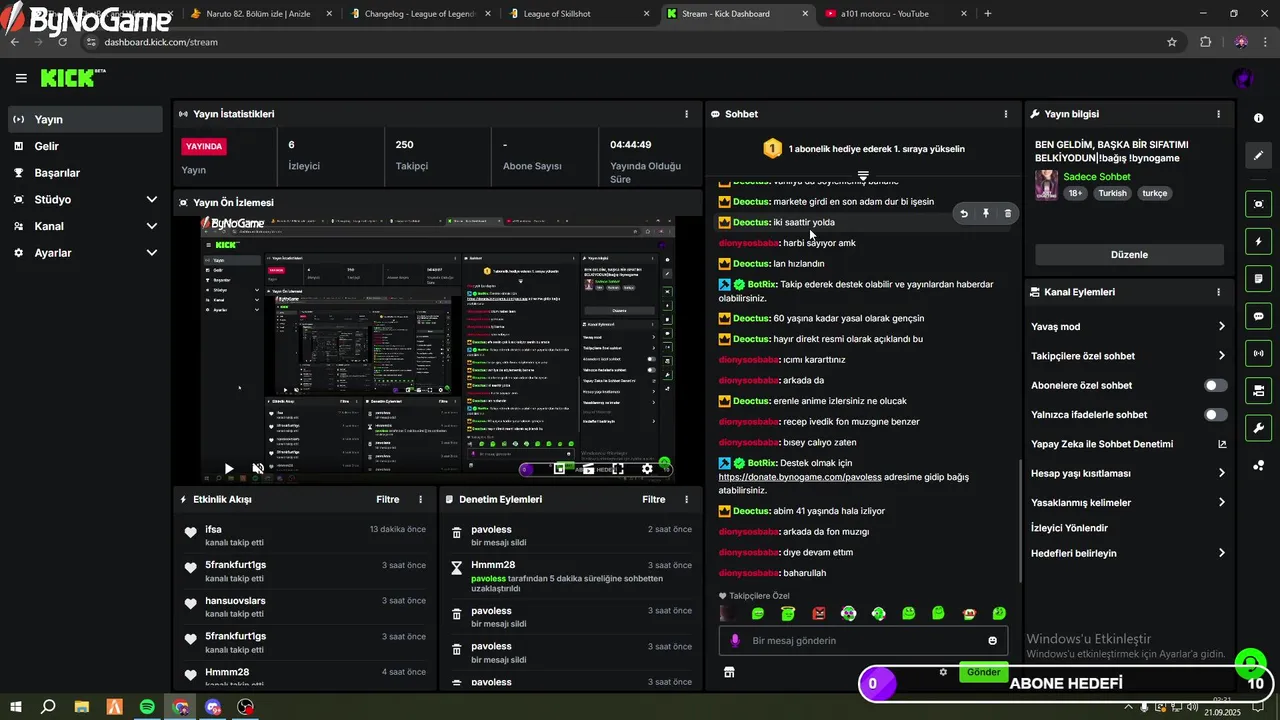1280x720 pixels.
Task: Select Yayın in left sidebar
Action: click(86, 119)
